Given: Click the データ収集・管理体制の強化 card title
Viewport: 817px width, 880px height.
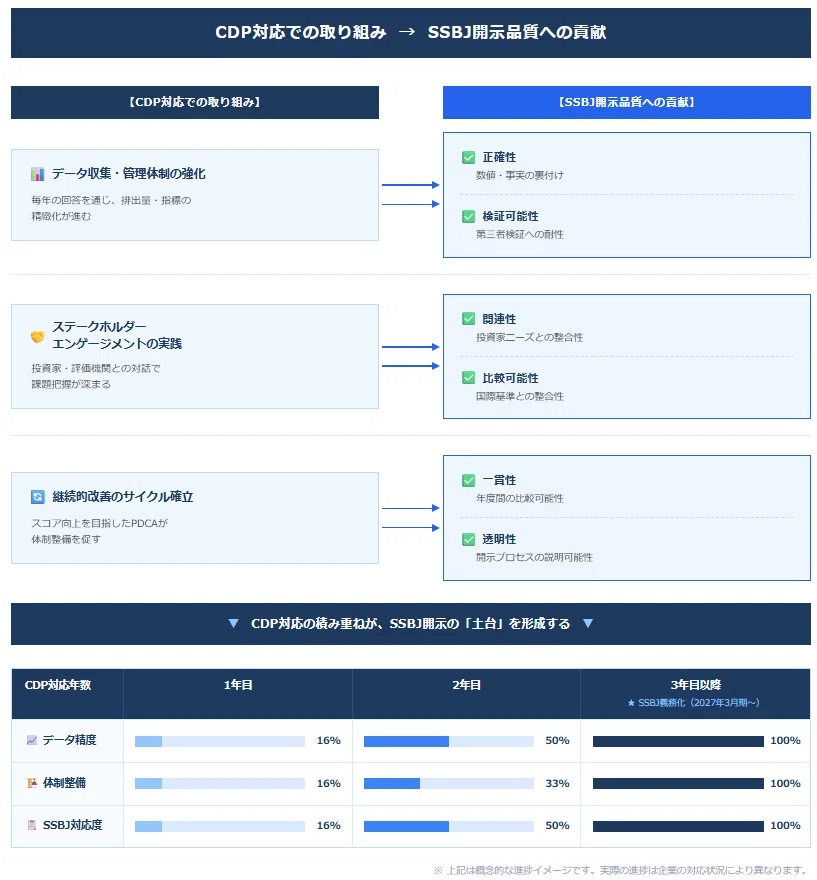Looking at the screenshot, I should point(128,174).
